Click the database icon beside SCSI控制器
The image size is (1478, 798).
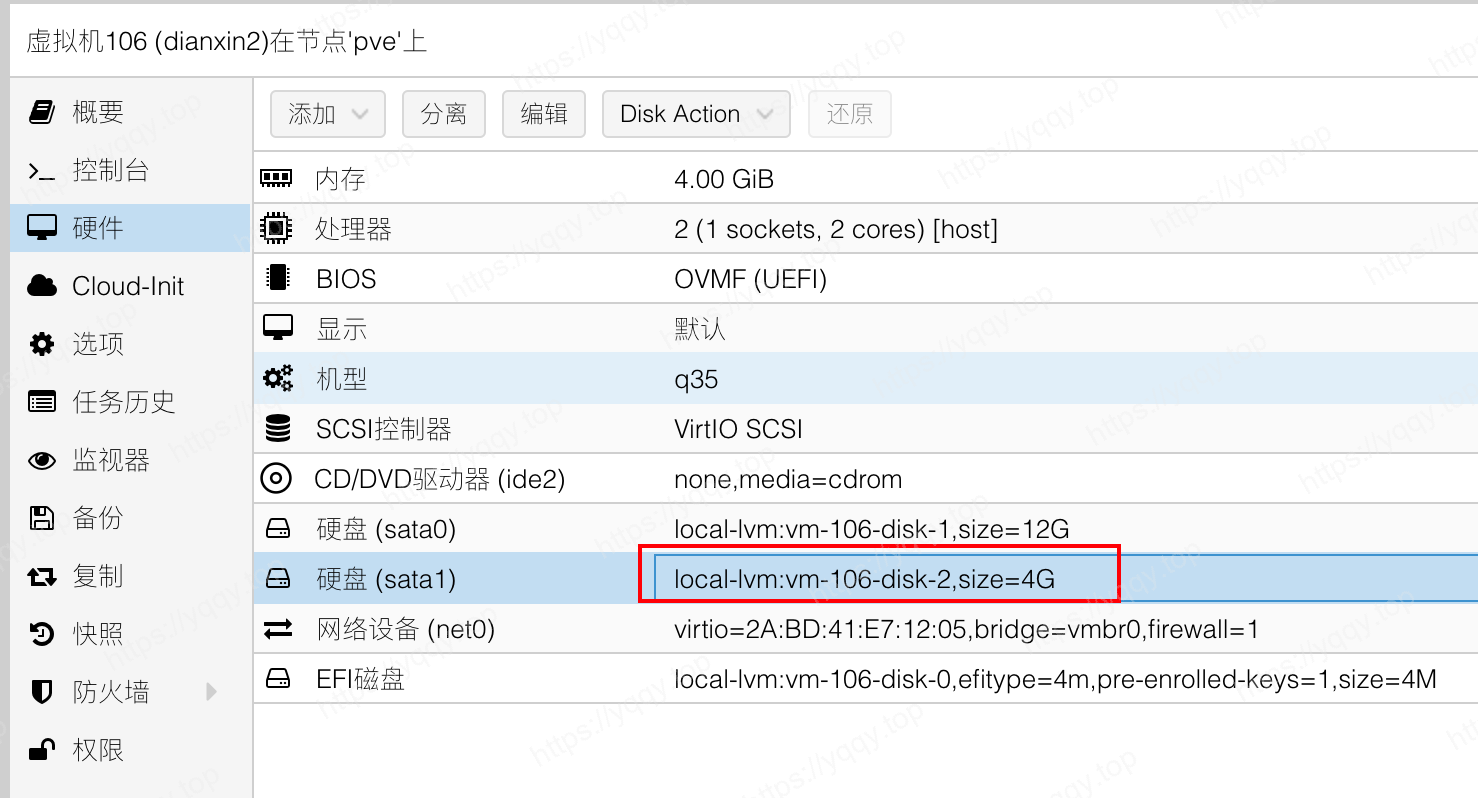pos(277,429)
